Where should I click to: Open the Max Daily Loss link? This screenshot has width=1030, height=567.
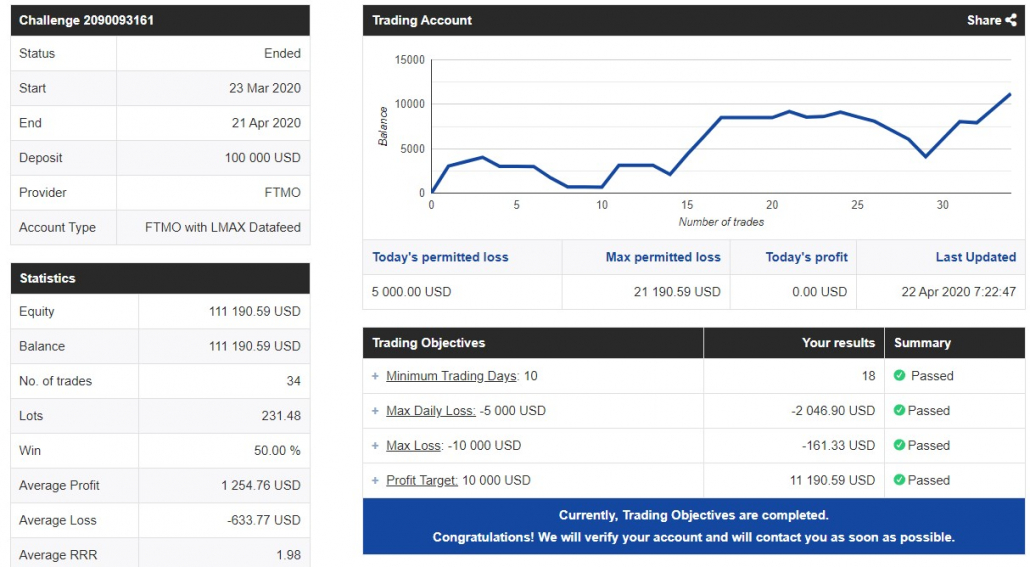coord(430,411)
